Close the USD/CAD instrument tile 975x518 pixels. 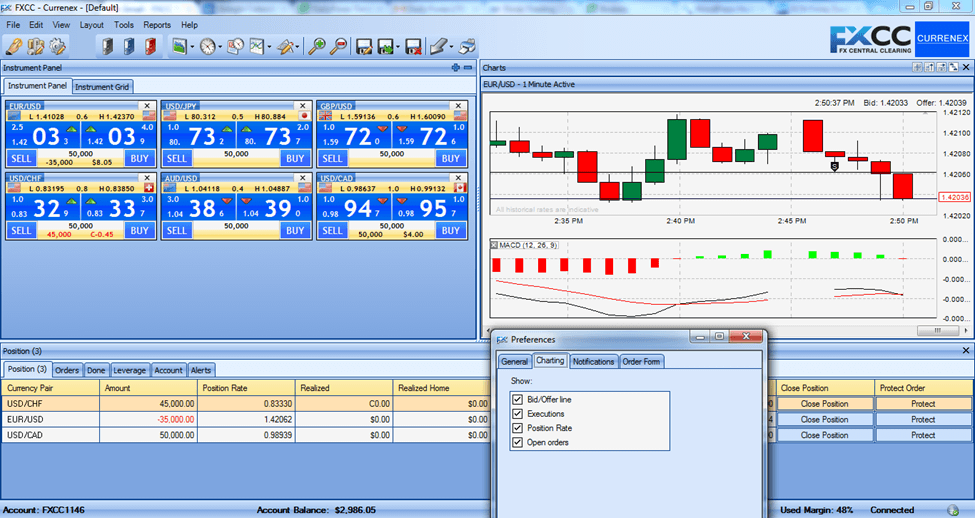point(458,178)
